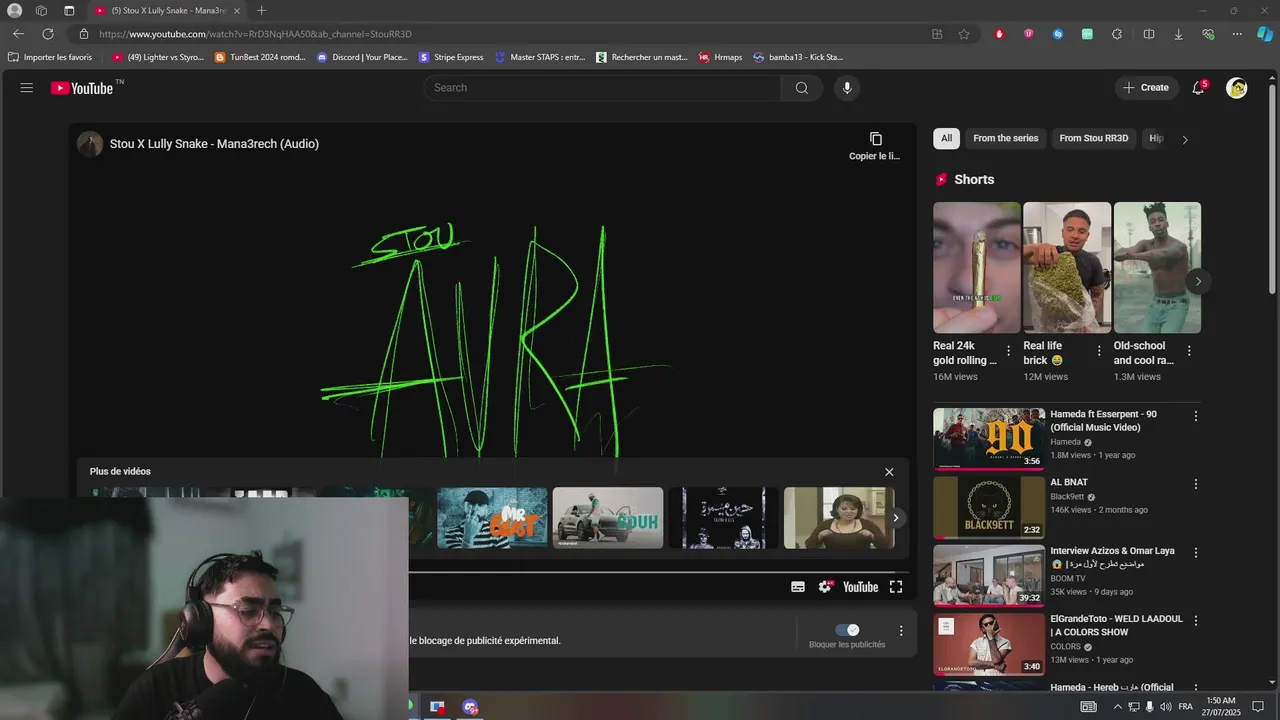The width and height of the screenshot is (1280, 720).
Task: Open the Hrmaps bookmark
Action: tap(720, 57)
